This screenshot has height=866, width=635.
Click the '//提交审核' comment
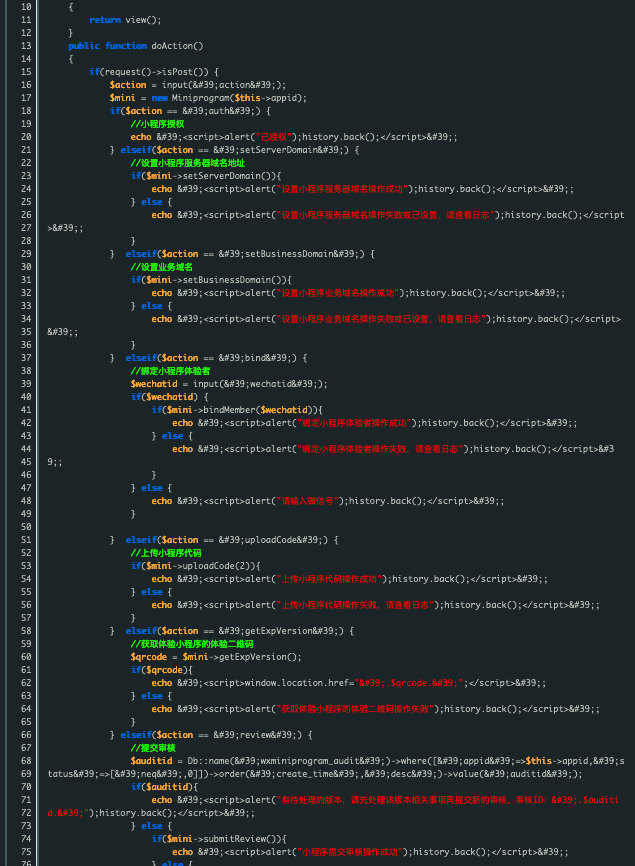[153, 748]
